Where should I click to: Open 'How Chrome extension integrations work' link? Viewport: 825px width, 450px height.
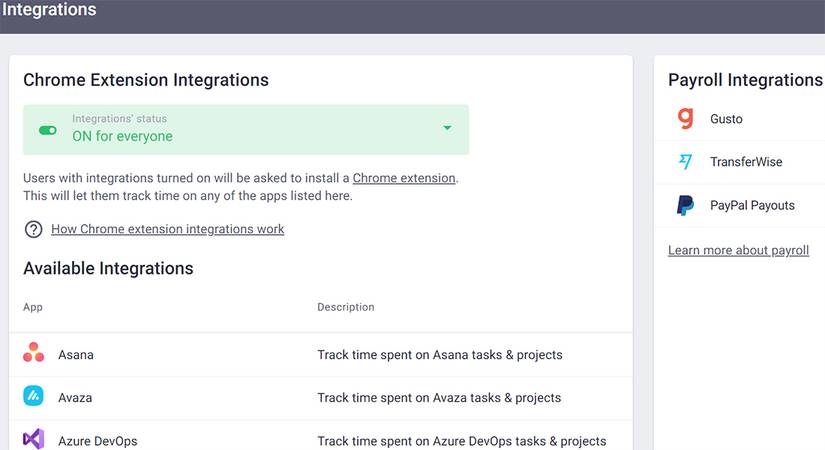pyautogui.click(x=167, y=229)
